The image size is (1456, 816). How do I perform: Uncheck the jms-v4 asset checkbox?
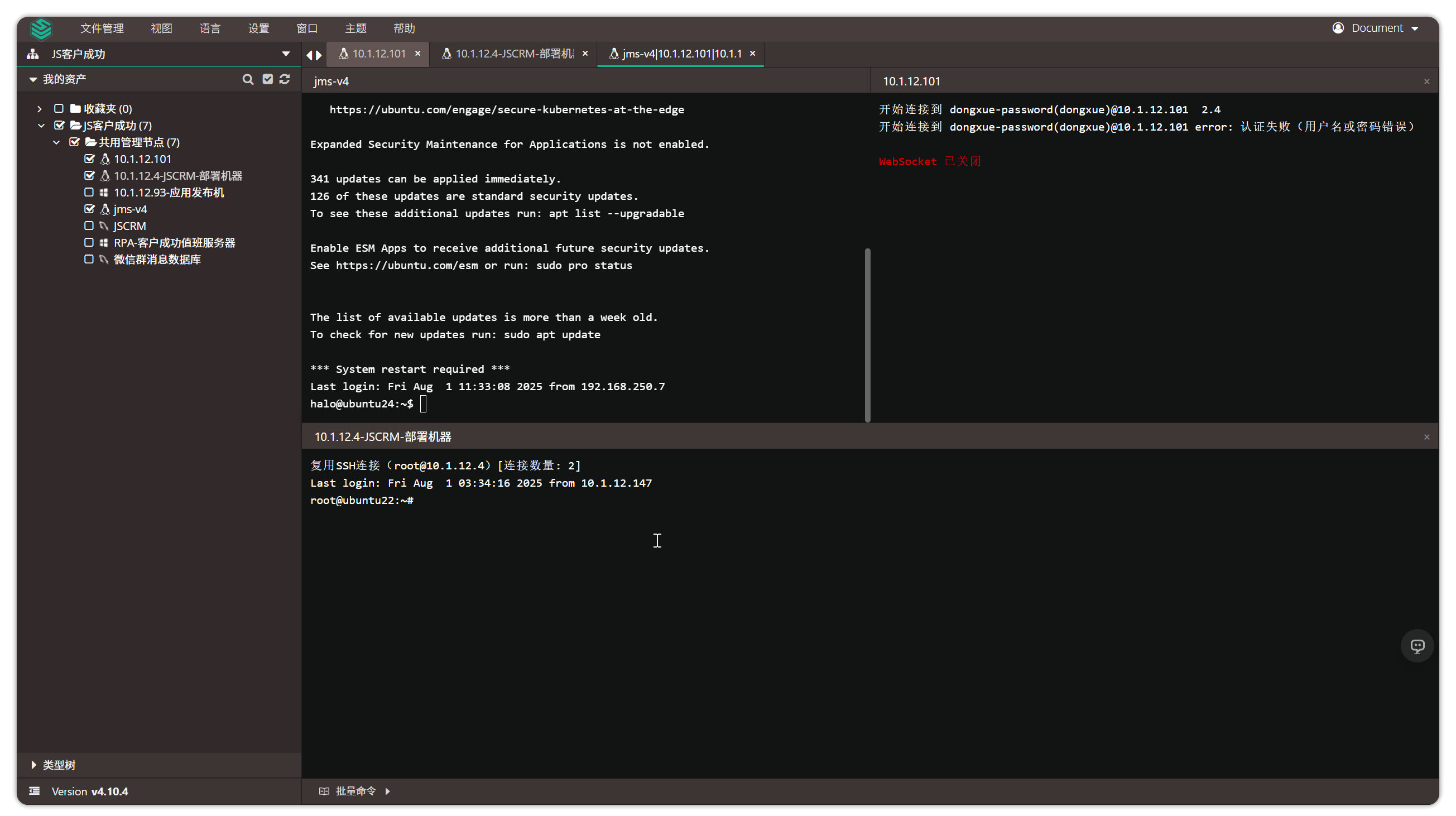click(89, 209)
